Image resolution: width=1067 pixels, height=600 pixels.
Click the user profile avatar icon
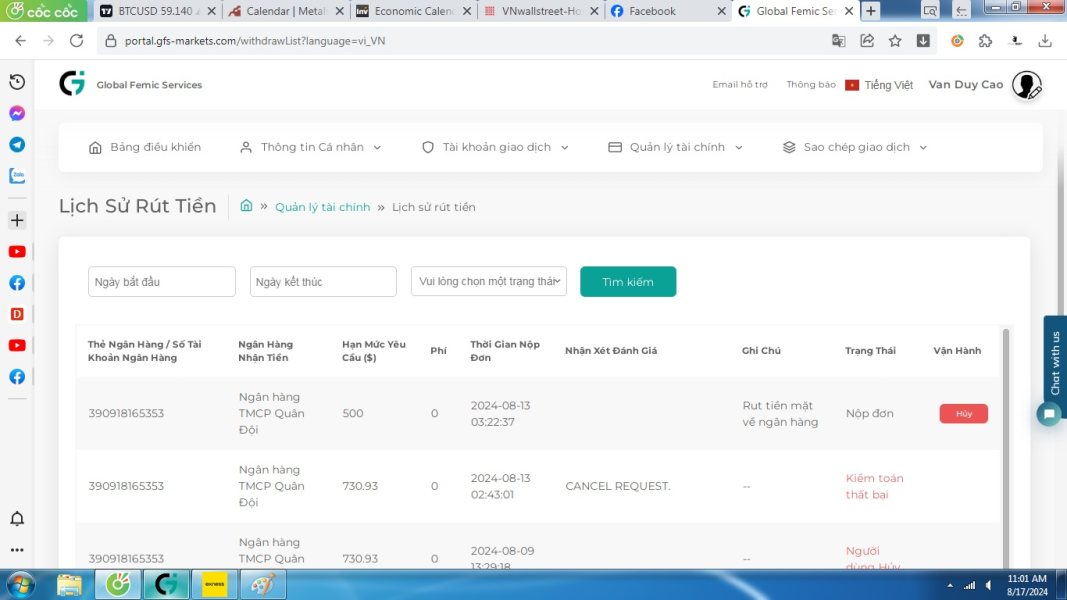pos(1026,85)
